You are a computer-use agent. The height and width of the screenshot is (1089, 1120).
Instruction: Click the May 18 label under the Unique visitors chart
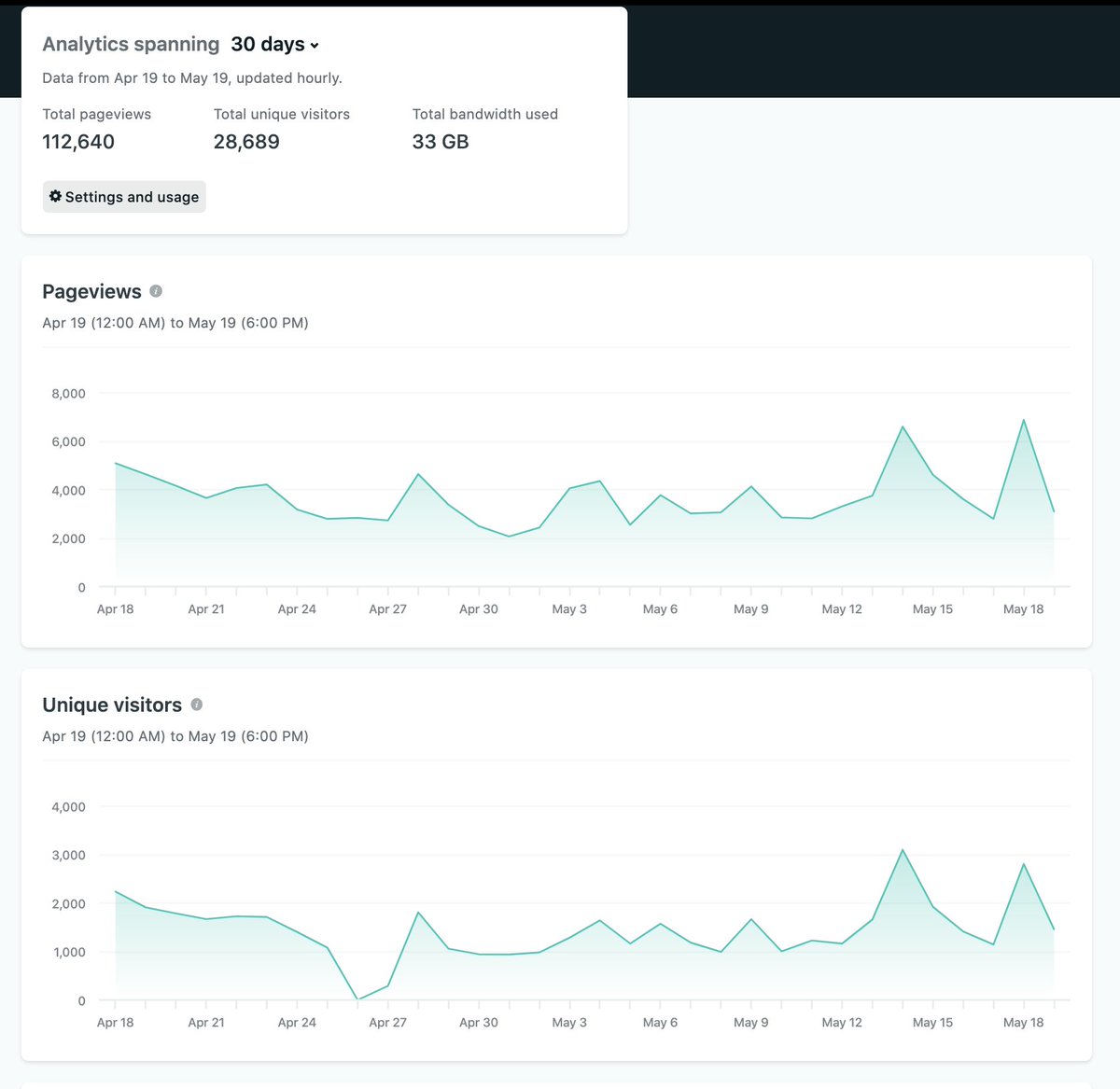(1023, 1022)
